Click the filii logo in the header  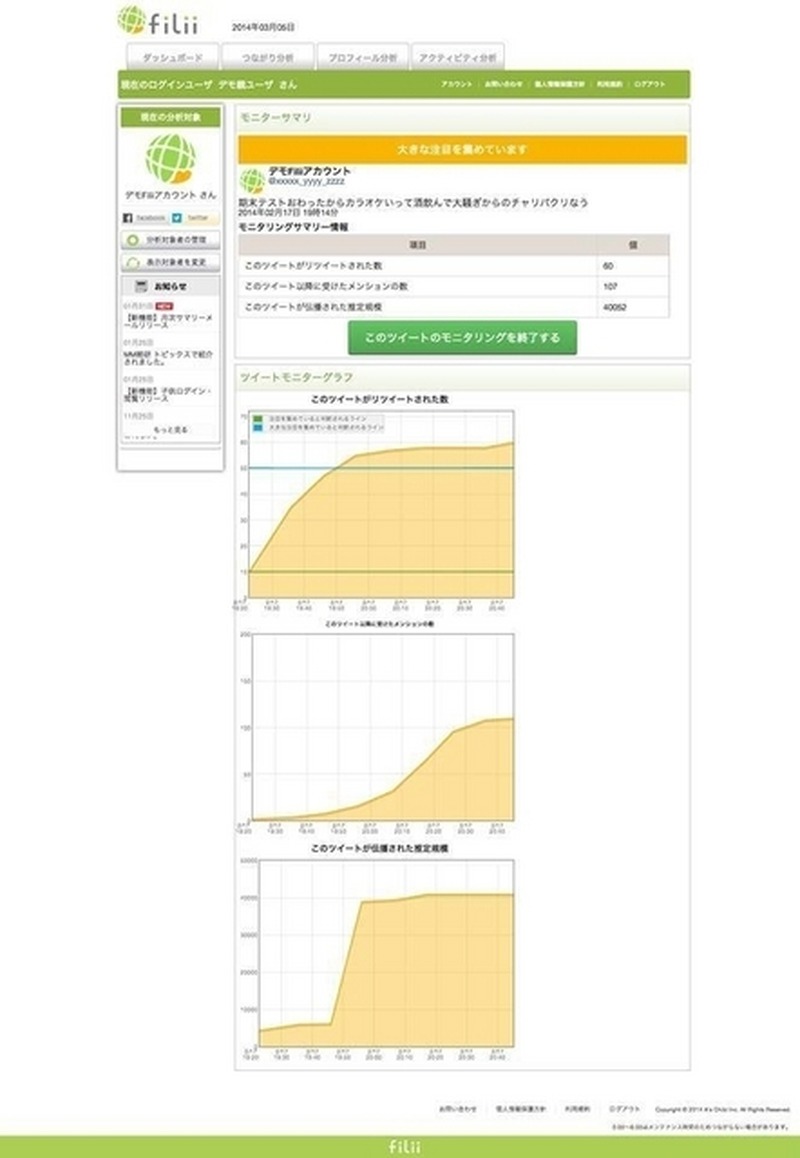[x=158, y=21]
